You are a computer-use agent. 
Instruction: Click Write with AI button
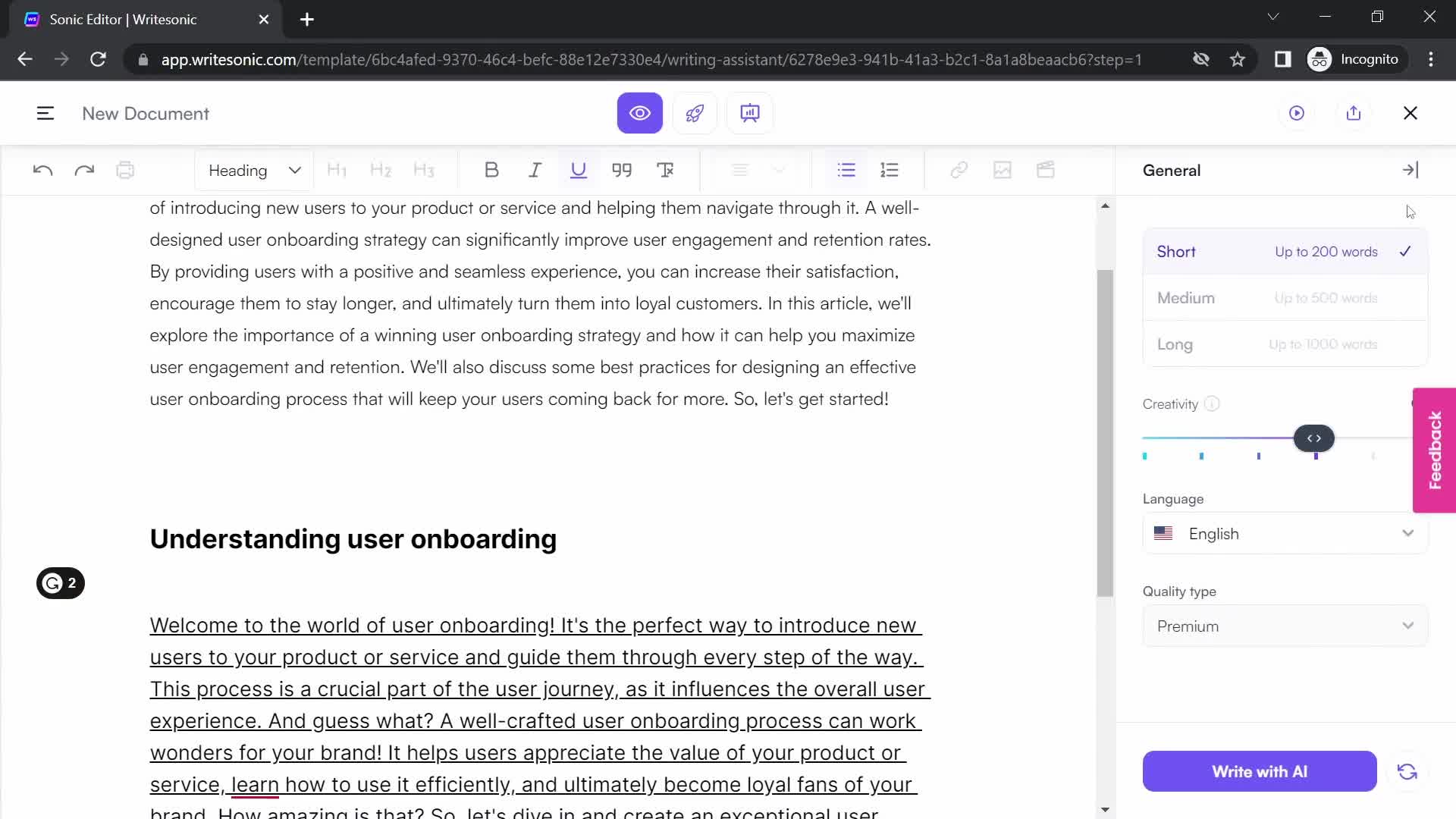pyautogui.click(x=1259, y=771)
